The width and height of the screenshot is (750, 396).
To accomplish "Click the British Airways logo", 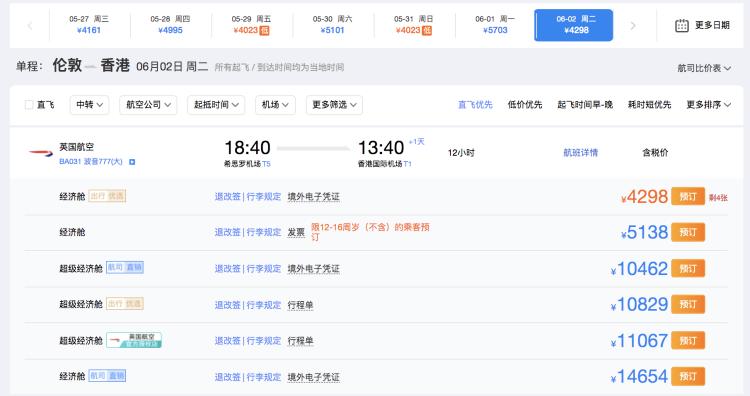I will (x=41, y=153).
